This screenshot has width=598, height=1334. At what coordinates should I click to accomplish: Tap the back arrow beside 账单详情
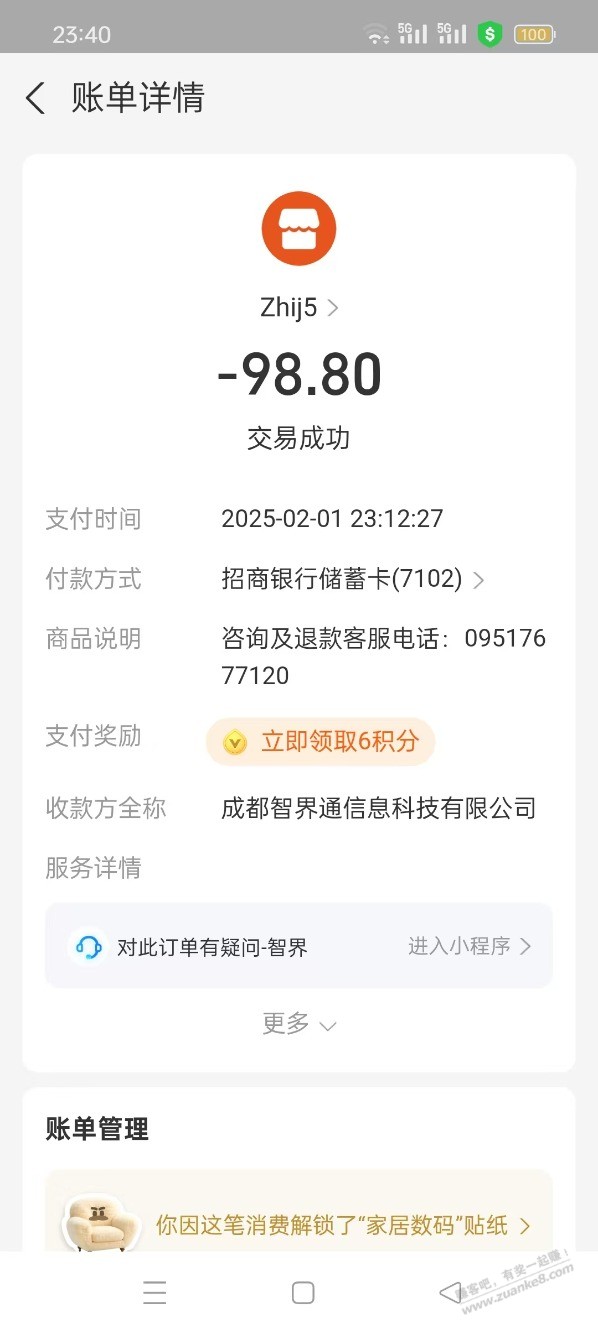coord(35,98)
